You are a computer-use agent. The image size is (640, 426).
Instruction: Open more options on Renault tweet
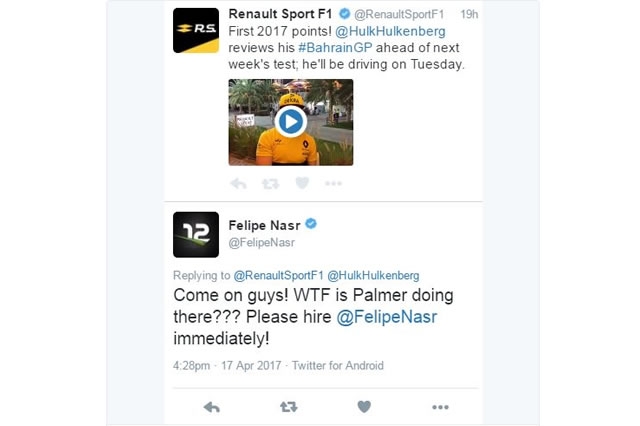pos(333,184)
